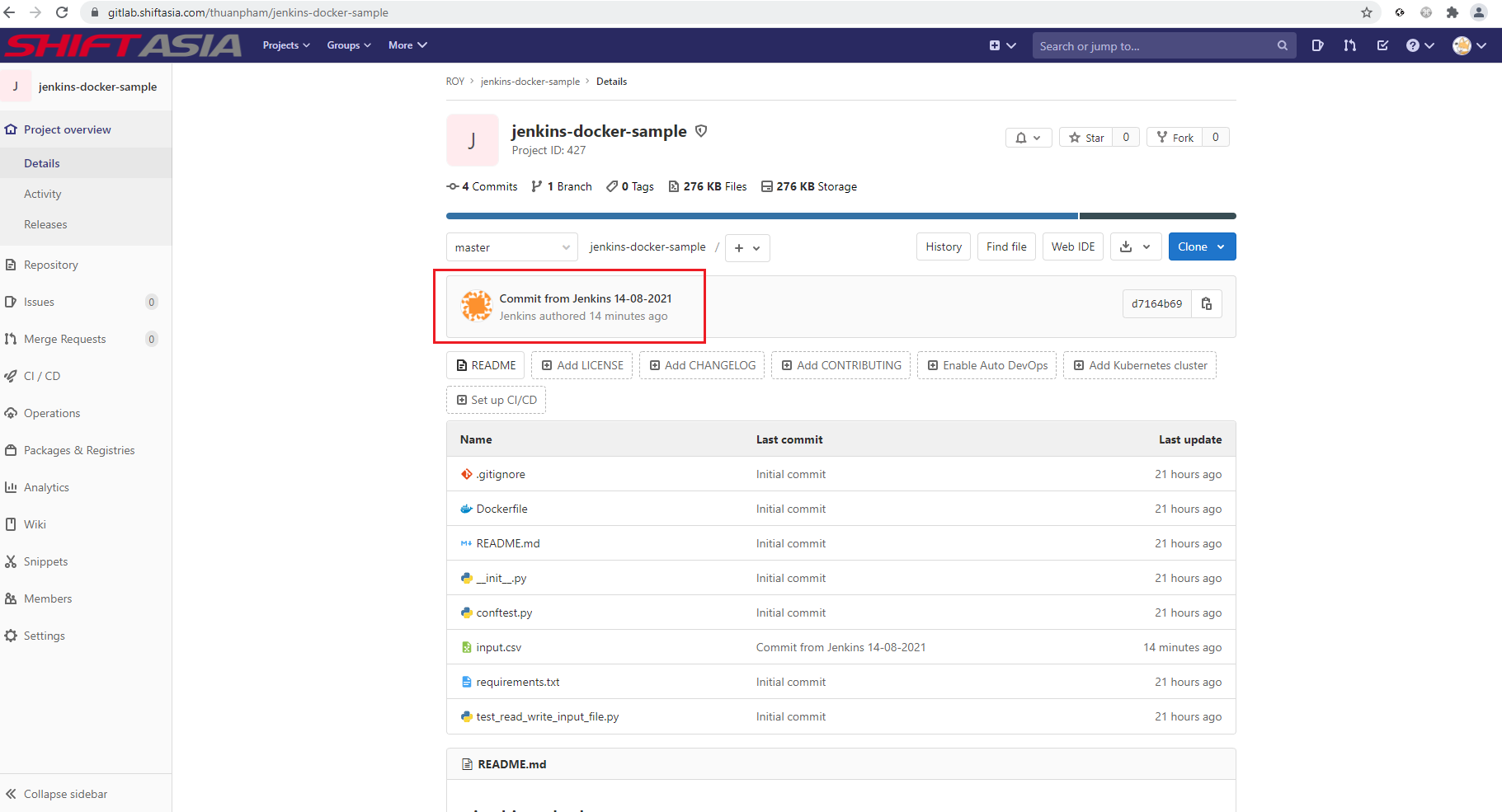The width and height of the screenshot is (1502, 812).
Task: Click Add CONTRIBUTING button
Action: 840,365
